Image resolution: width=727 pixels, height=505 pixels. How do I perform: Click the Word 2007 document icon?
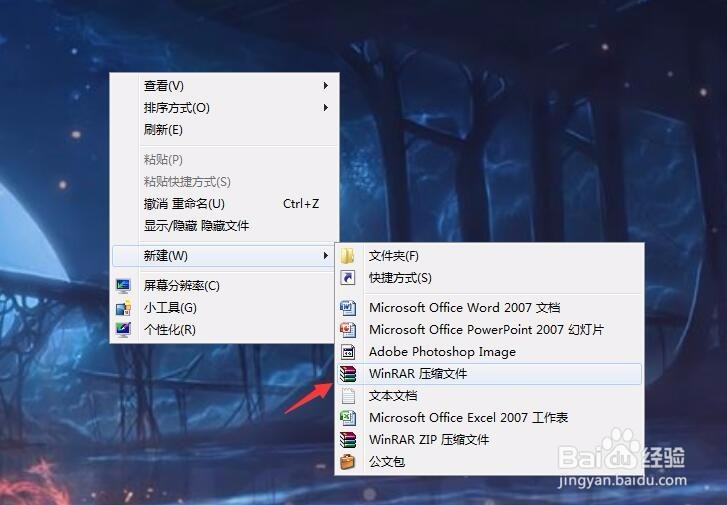[x=348, y=307]
